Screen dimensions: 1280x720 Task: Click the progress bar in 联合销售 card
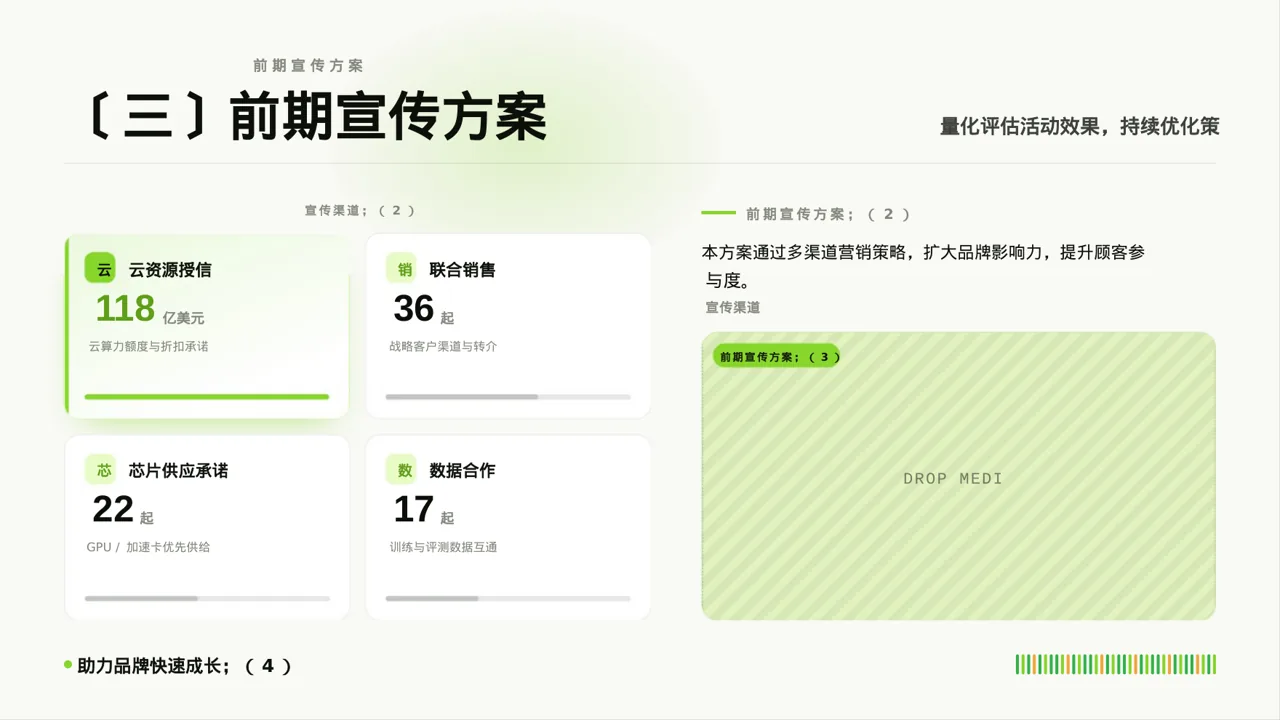tap(508, 397)
